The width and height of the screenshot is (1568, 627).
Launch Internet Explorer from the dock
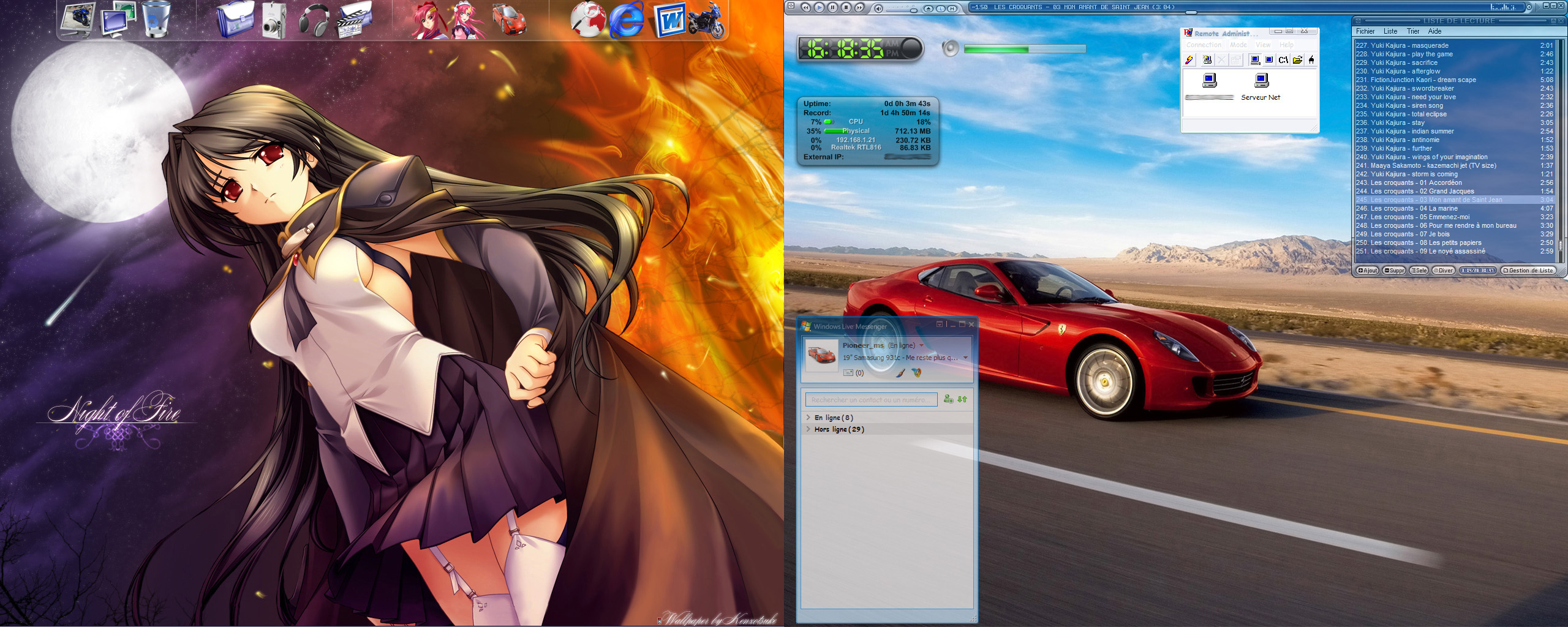(626, 20)
